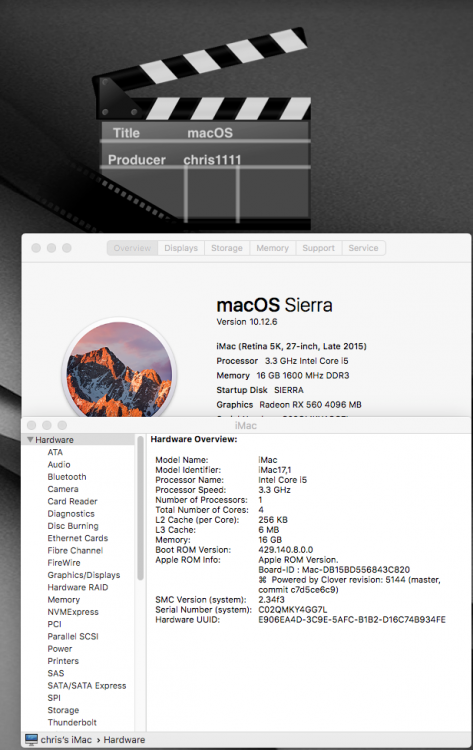This screenshot has height=750, width=473.
Task: Click the iMac Retina 5K model line
Action: point(291,346)
